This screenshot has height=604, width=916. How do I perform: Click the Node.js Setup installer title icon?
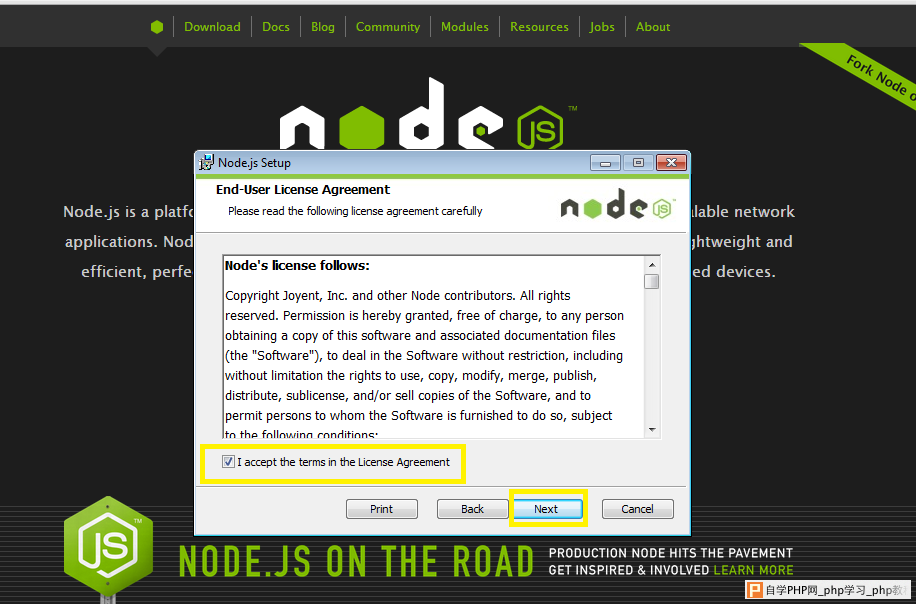(x=206, y=162)
